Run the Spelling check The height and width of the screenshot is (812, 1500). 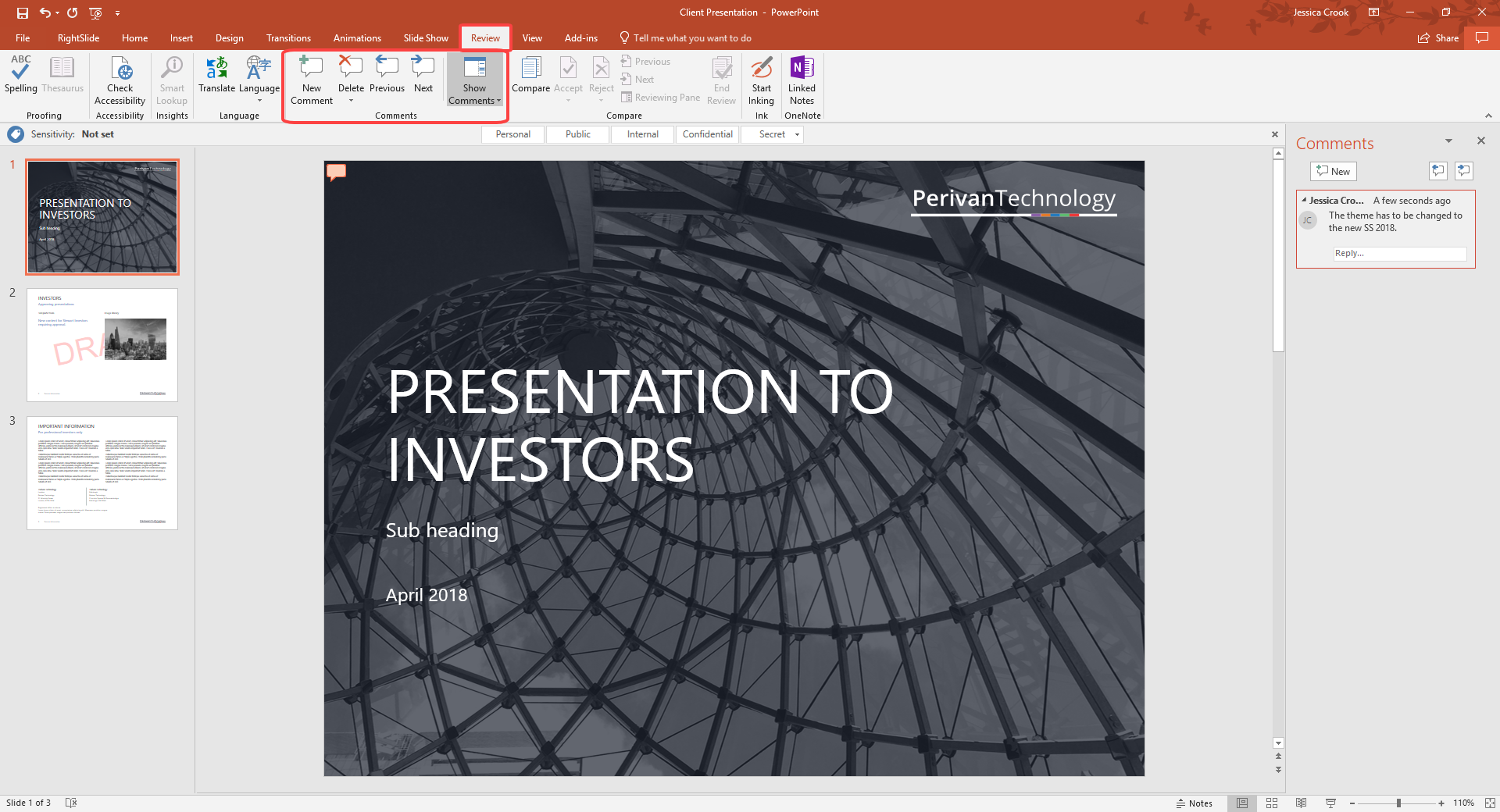(x=21, y=75)
